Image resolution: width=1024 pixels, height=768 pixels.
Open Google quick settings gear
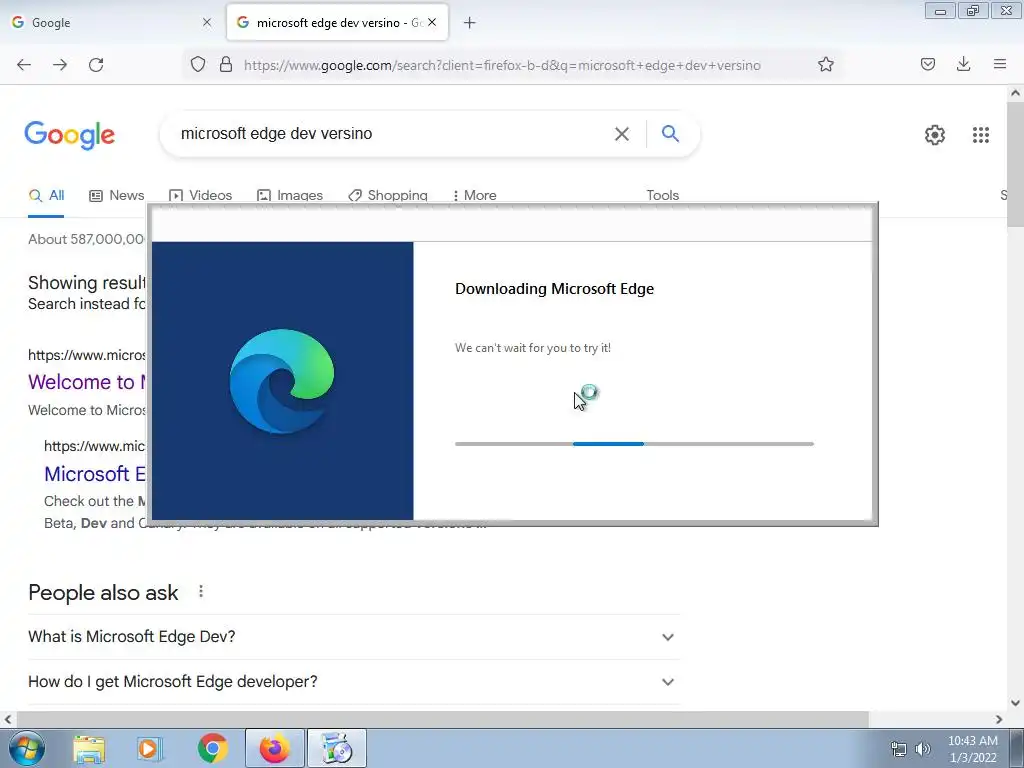tap(935, 135)
